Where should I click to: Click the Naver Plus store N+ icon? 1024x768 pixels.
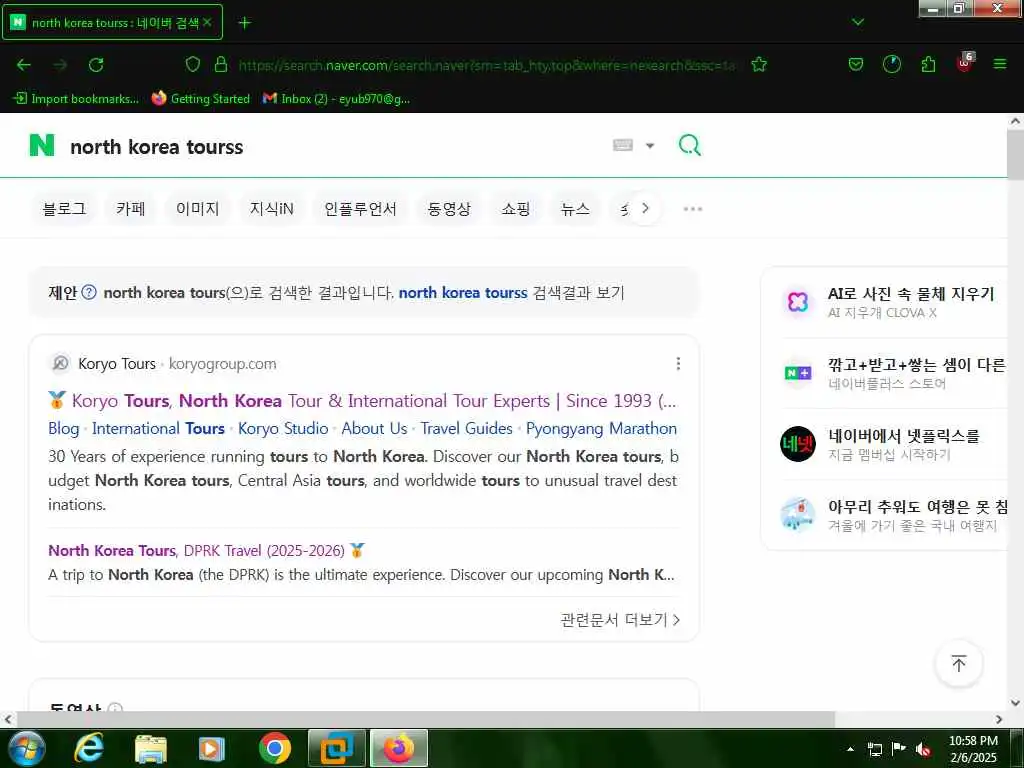point(797,373)
